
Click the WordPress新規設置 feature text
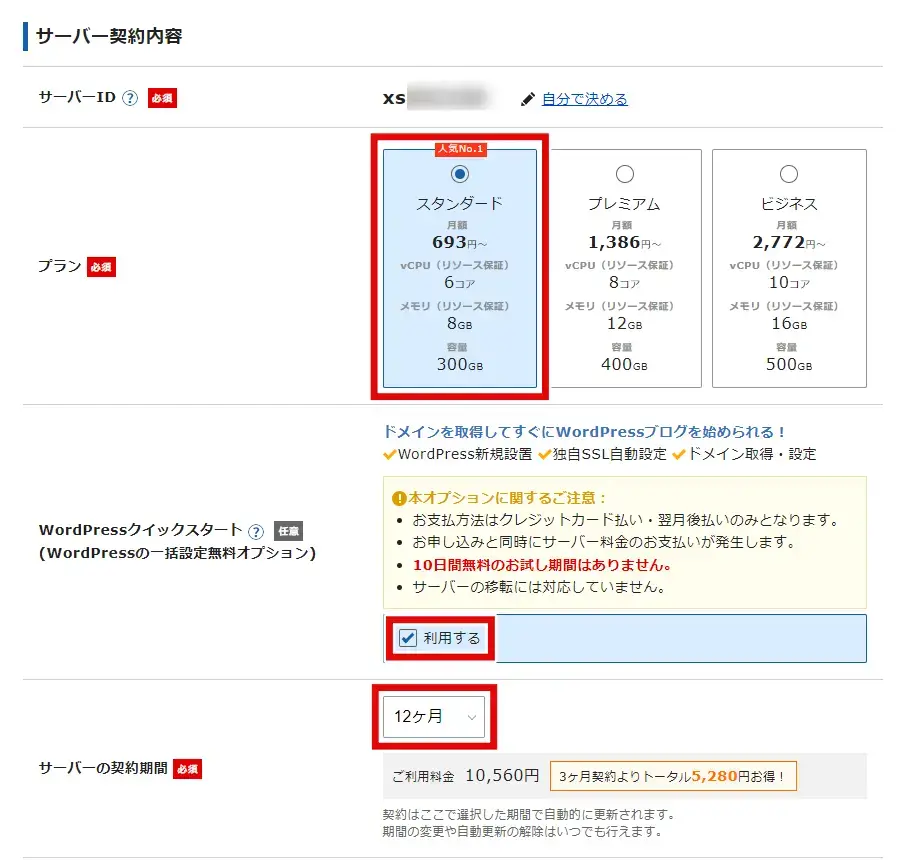465,454
